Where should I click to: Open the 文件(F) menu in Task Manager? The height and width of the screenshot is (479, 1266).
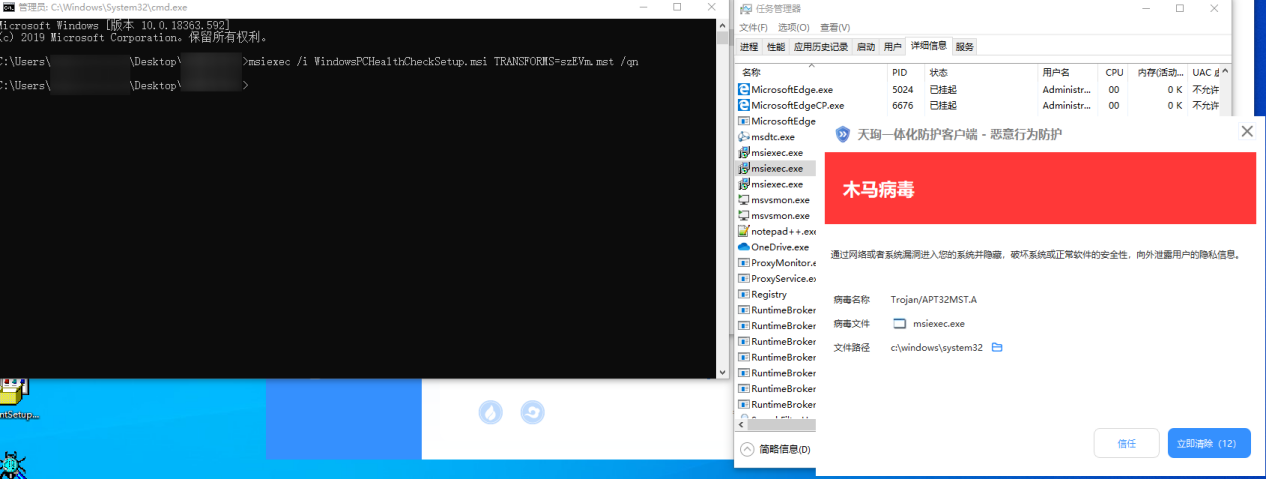(x=753, y=27)
